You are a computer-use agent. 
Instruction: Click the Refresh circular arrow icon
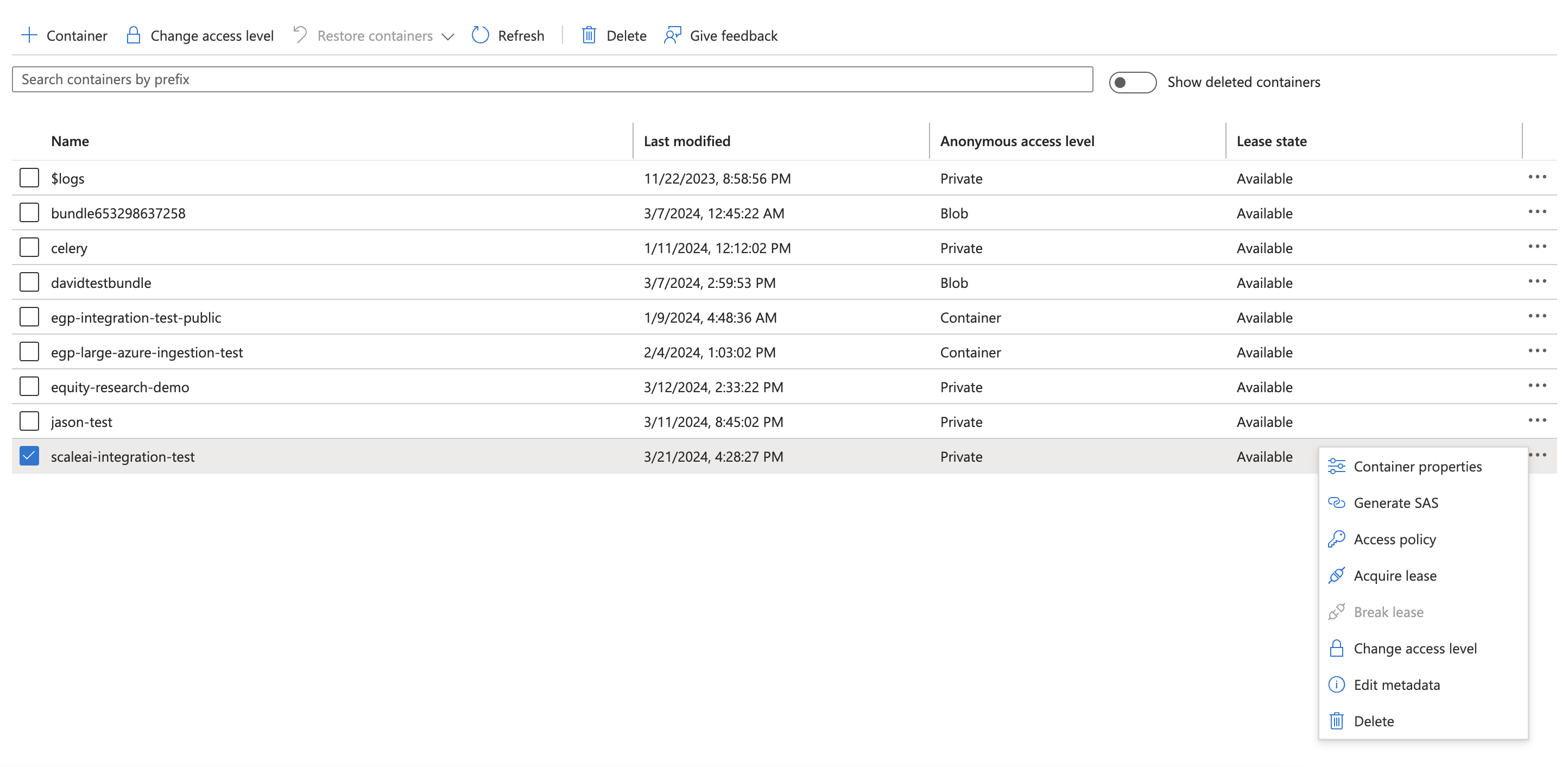tap(479, 35)
